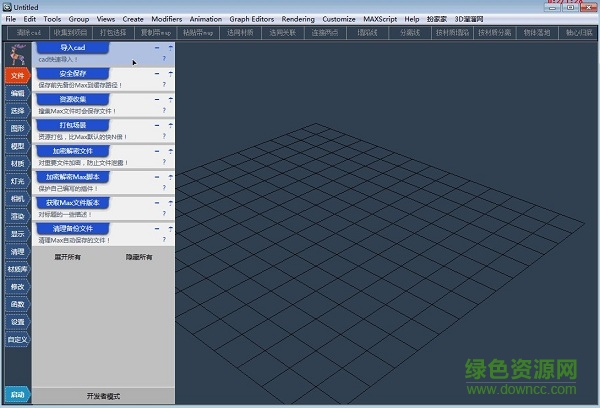Click help question mark for 导入cad

point(164,59)
